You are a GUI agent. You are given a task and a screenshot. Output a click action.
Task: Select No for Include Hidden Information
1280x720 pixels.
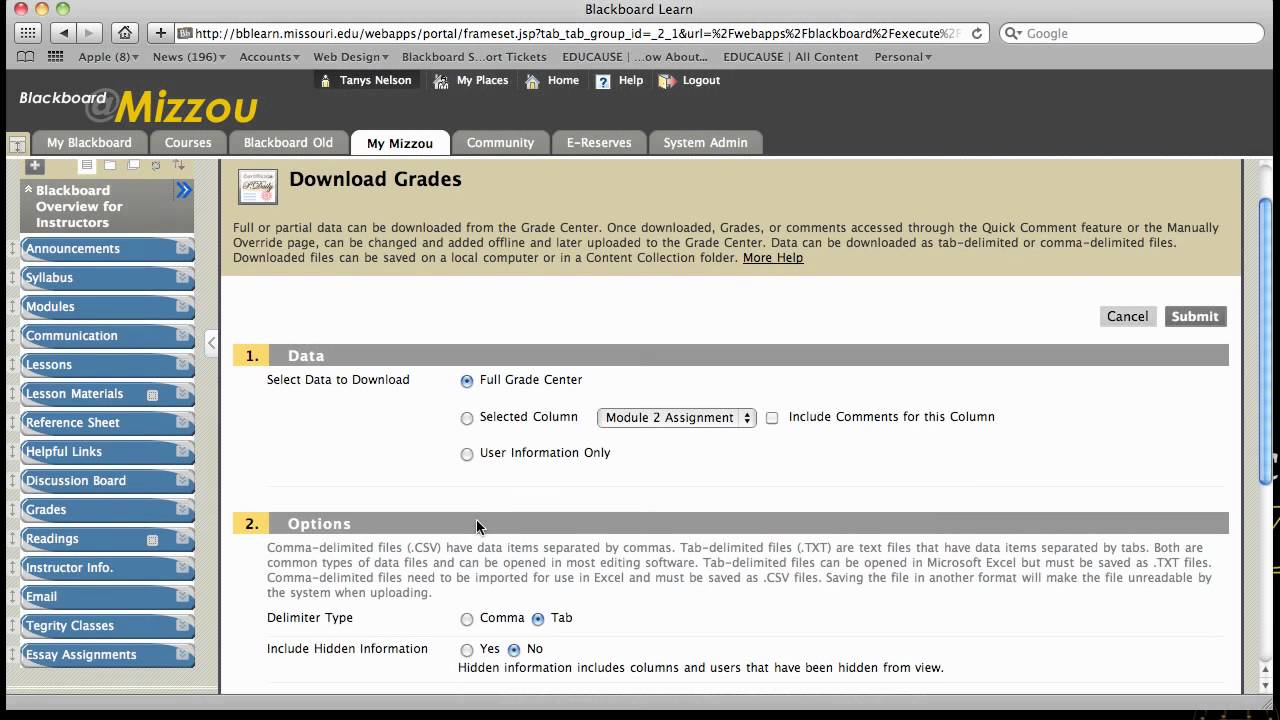pyautogui.click(x=514, y=650)
